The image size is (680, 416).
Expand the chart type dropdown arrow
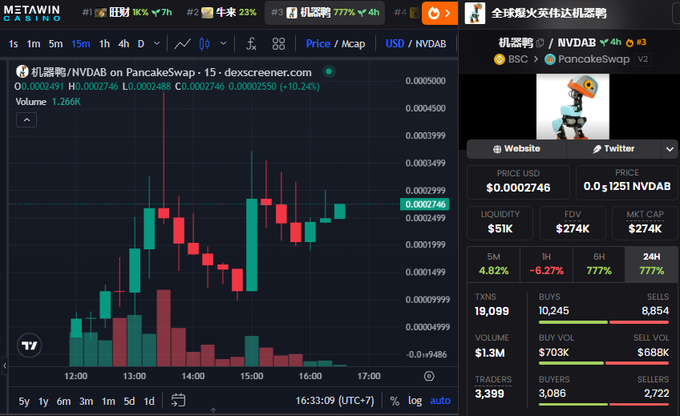[223, 43]
